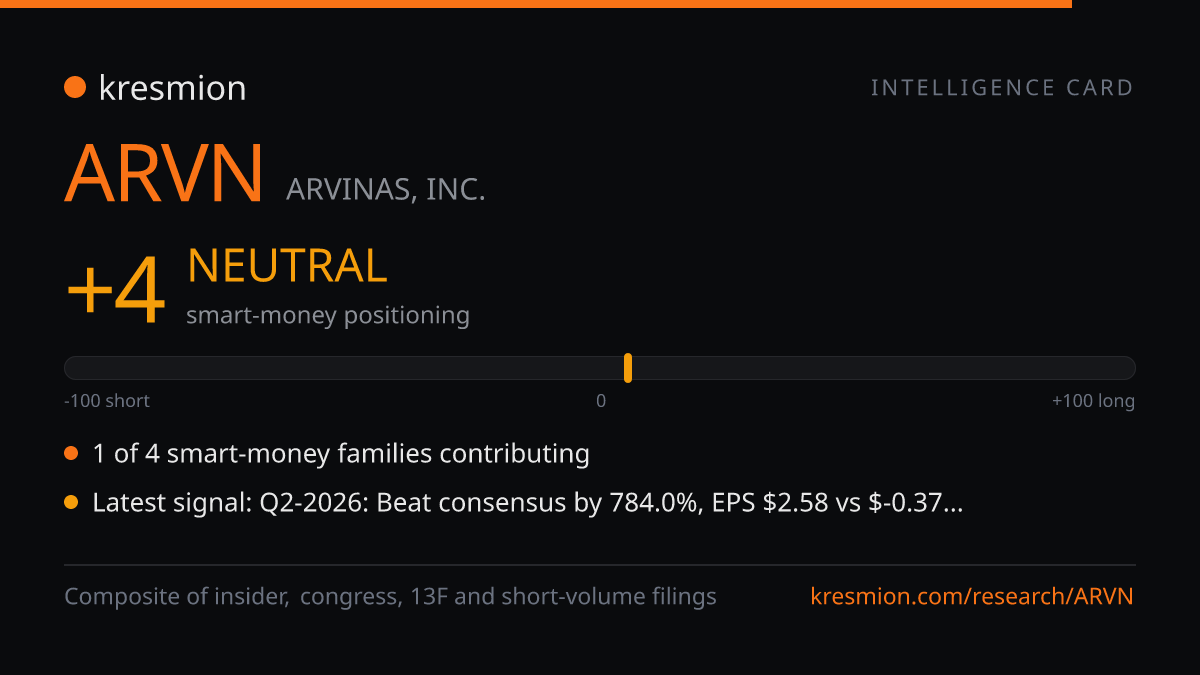Click the NEUTRAL rating label

[x=287, y=266]
